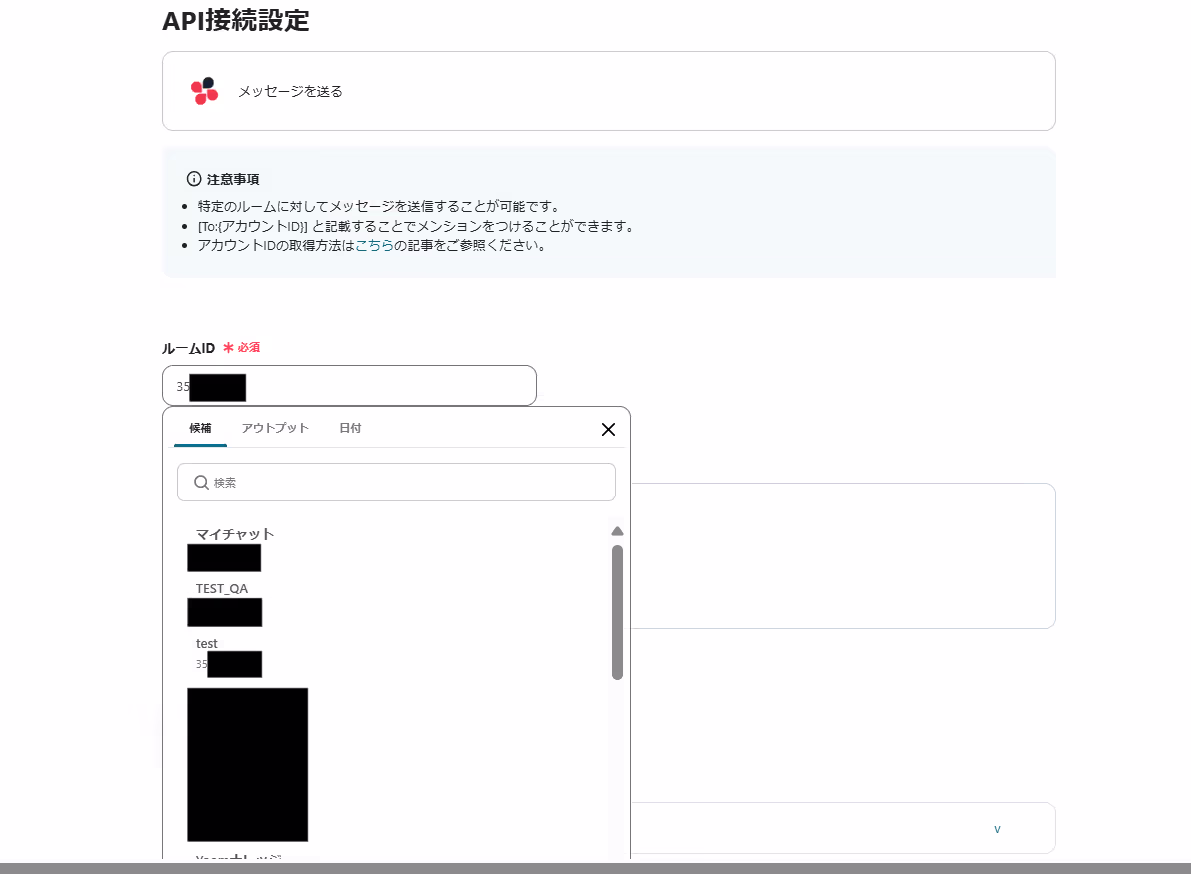Click the message text area behind the popup
Viewport: 1191px width, 874px height.
coord(843,556)
